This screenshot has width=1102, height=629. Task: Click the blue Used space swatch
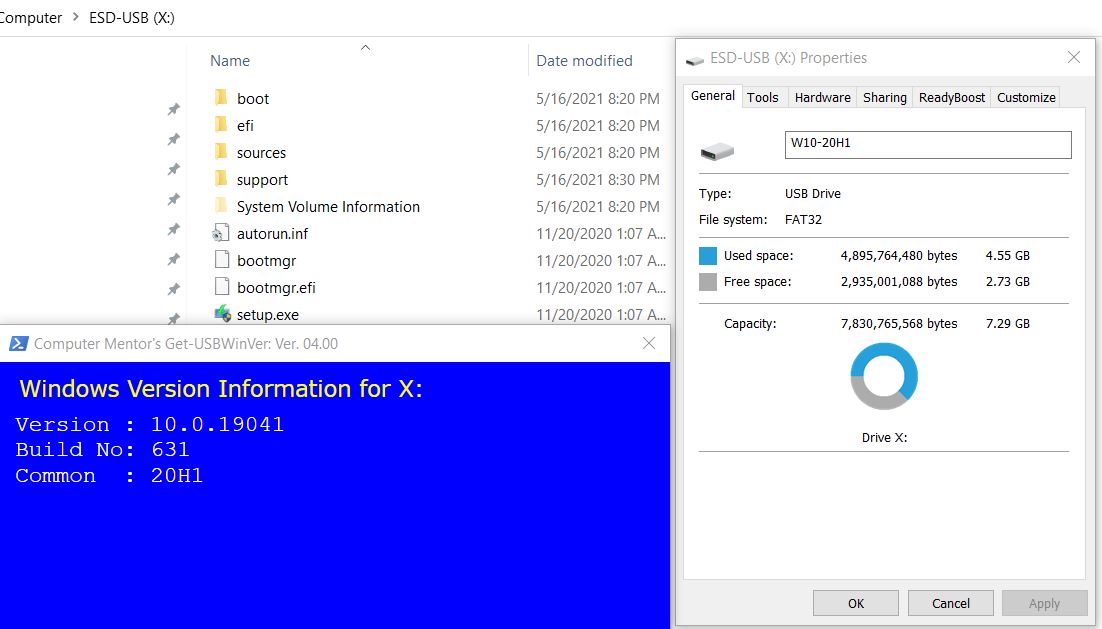pos(708,256)
